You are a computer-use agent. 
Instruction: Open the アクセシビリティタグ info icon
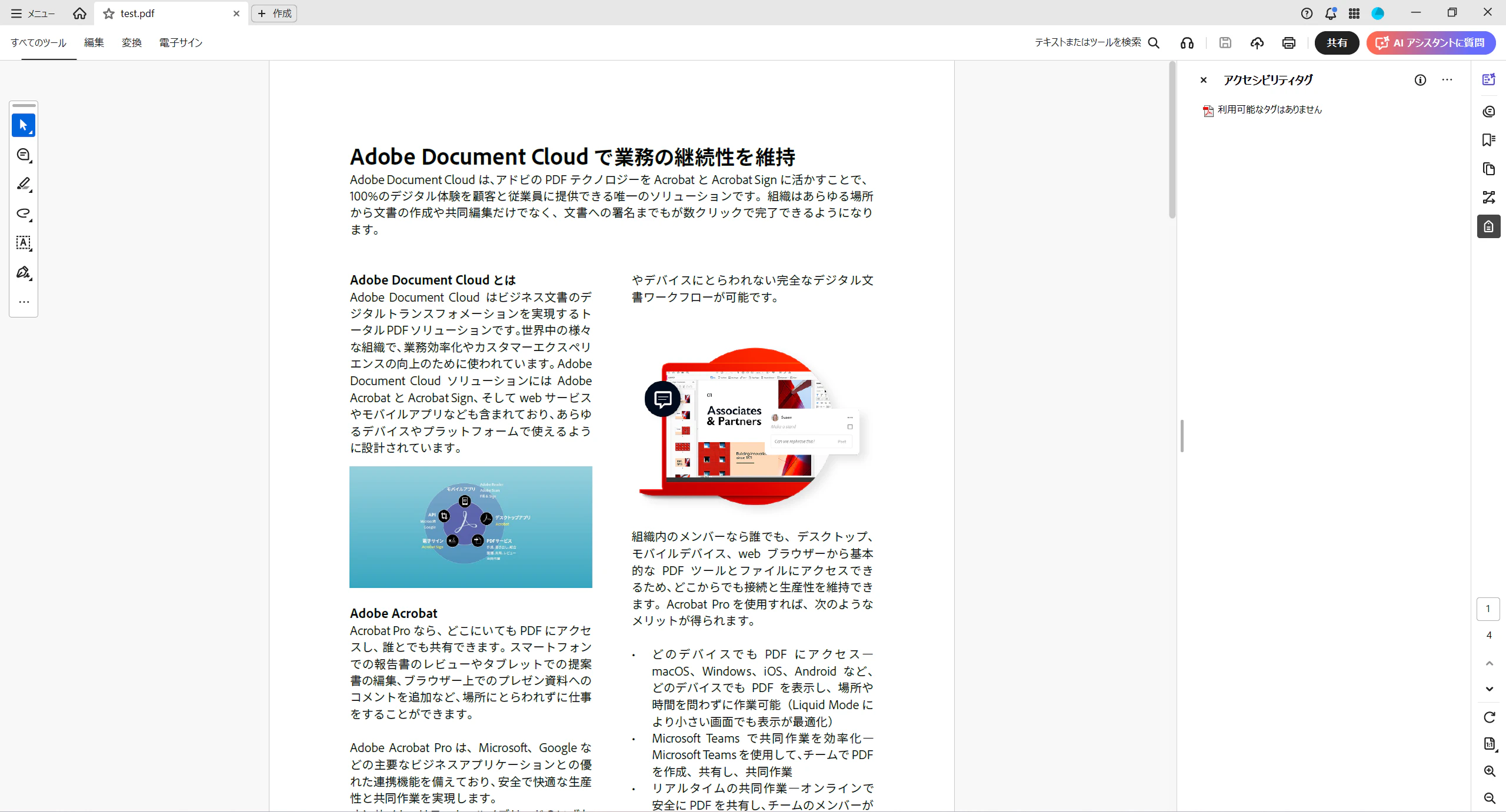click(1420, 80)
